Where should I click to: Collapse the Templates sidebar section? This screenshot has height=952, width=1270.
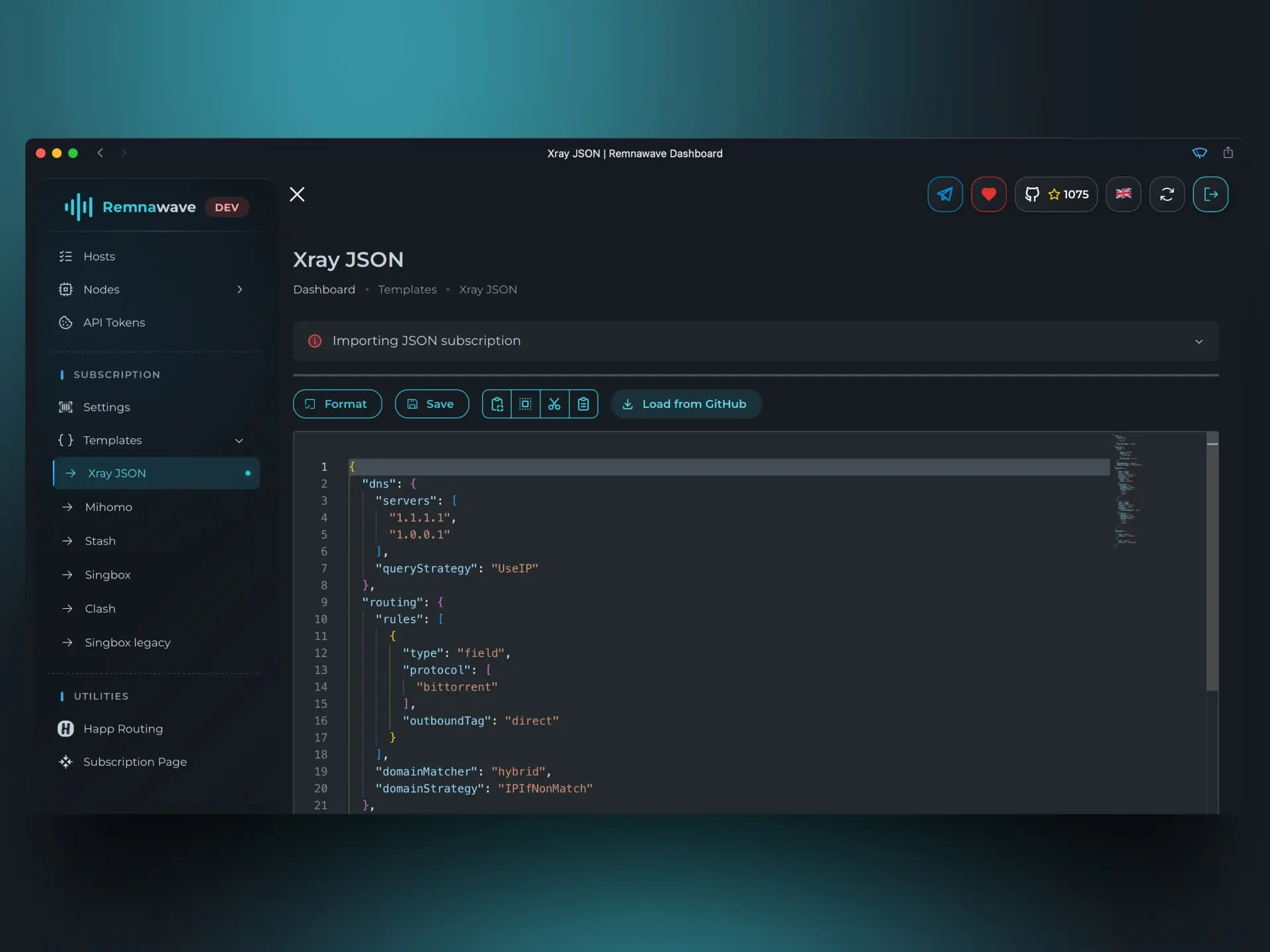coord(239,440)
